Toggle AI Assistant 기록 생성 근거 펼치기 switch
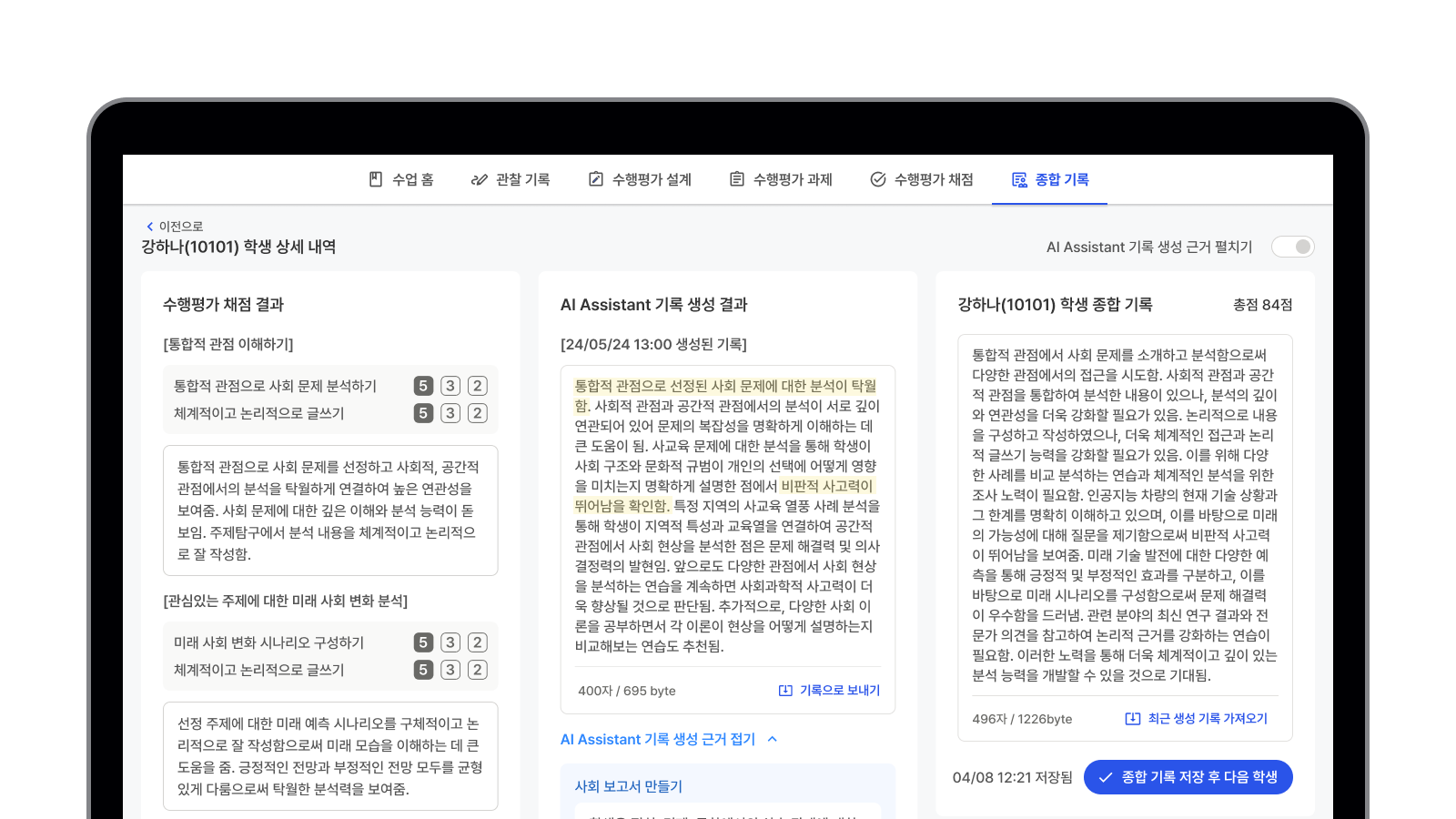This screenshot has height=819, width=1456. [1292, 247]
